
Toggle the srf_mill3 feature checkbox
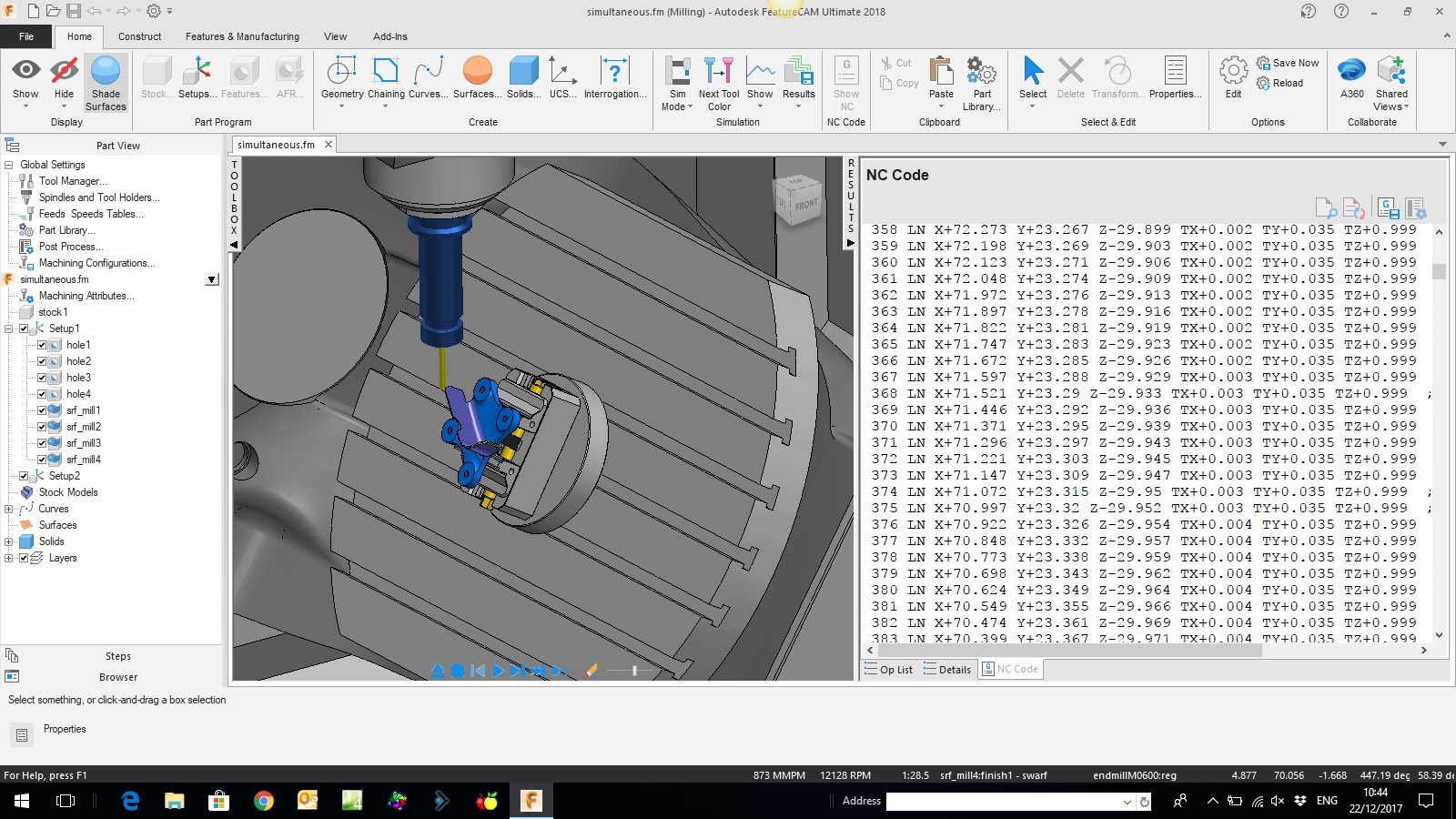point(42,443)
